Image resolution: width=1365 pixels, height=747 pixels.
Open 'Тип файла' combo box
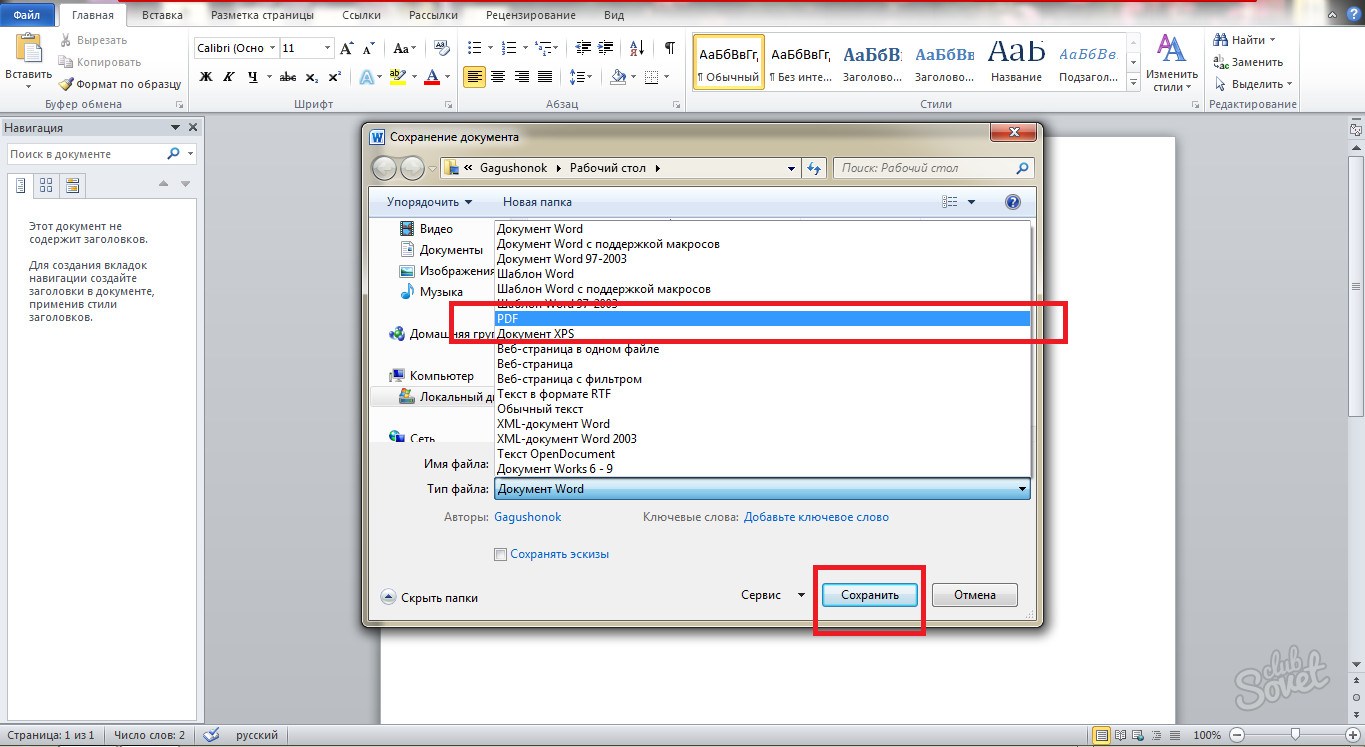pyautogui.click(x=762, y=489)
